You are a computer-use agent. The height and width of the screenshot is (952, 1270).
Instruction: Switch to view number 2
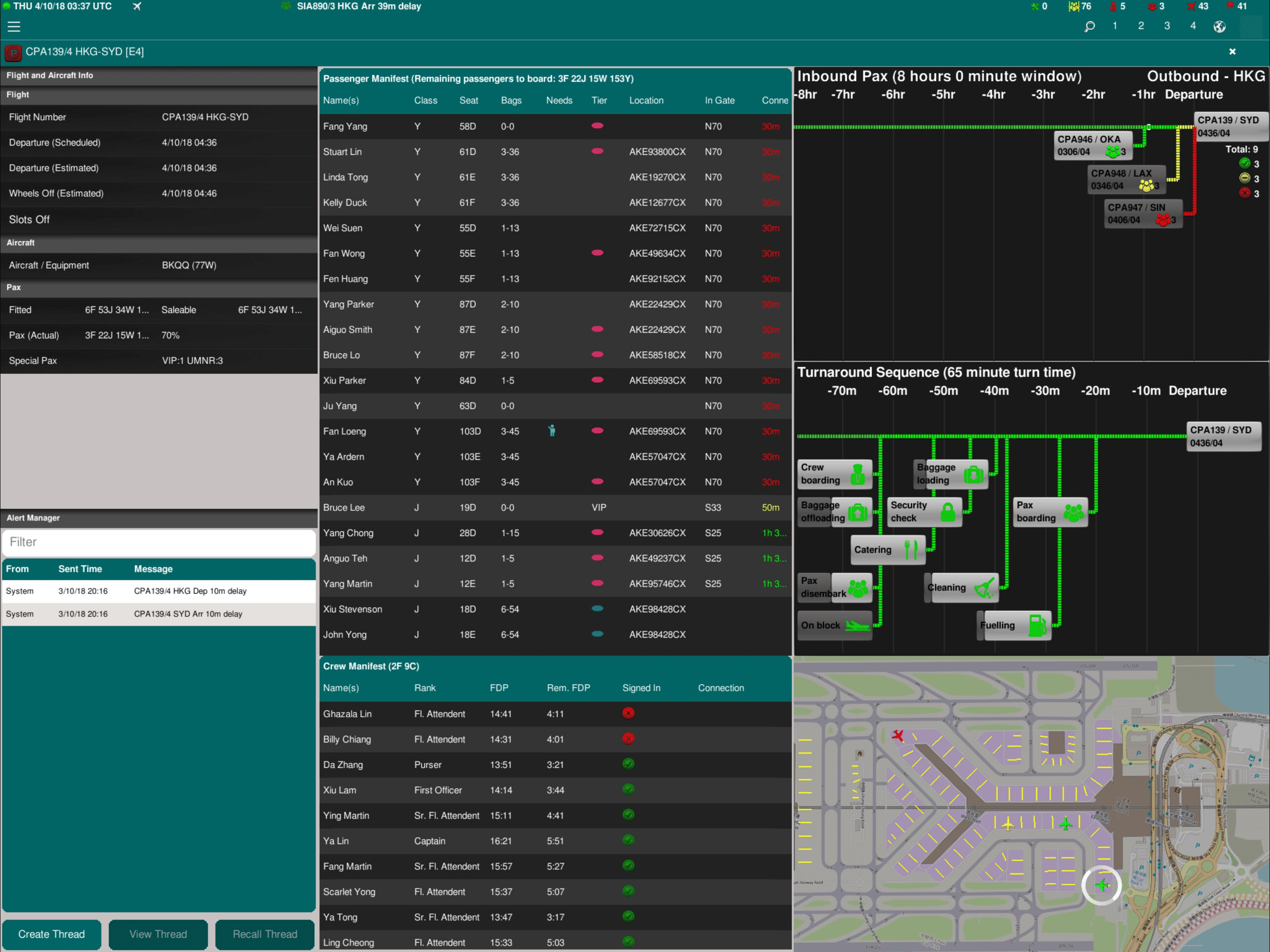pos(1141,26)
